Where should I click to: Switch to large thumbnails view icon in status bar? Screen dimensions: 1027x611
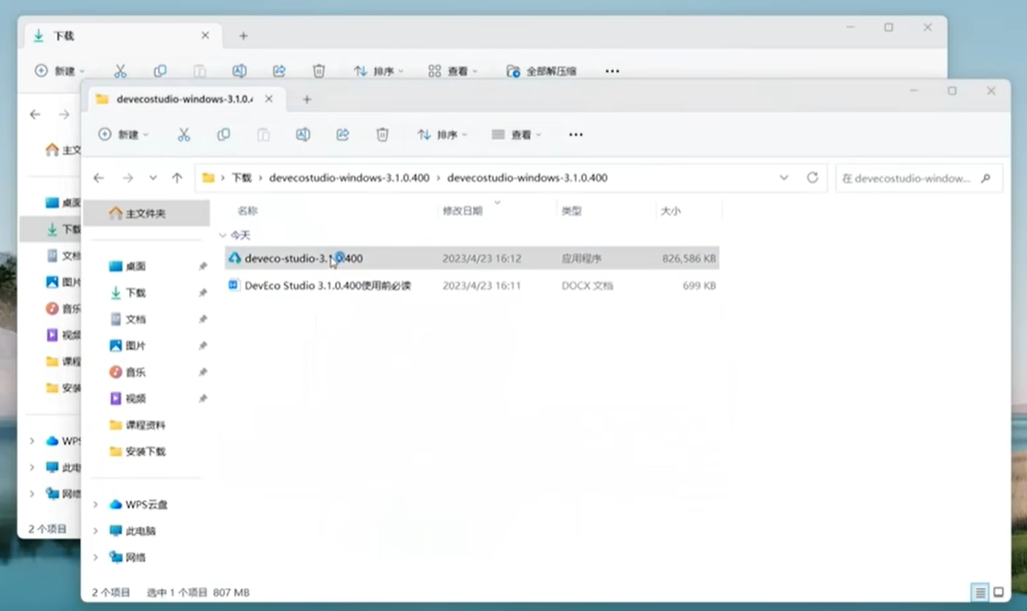(998, 593)
